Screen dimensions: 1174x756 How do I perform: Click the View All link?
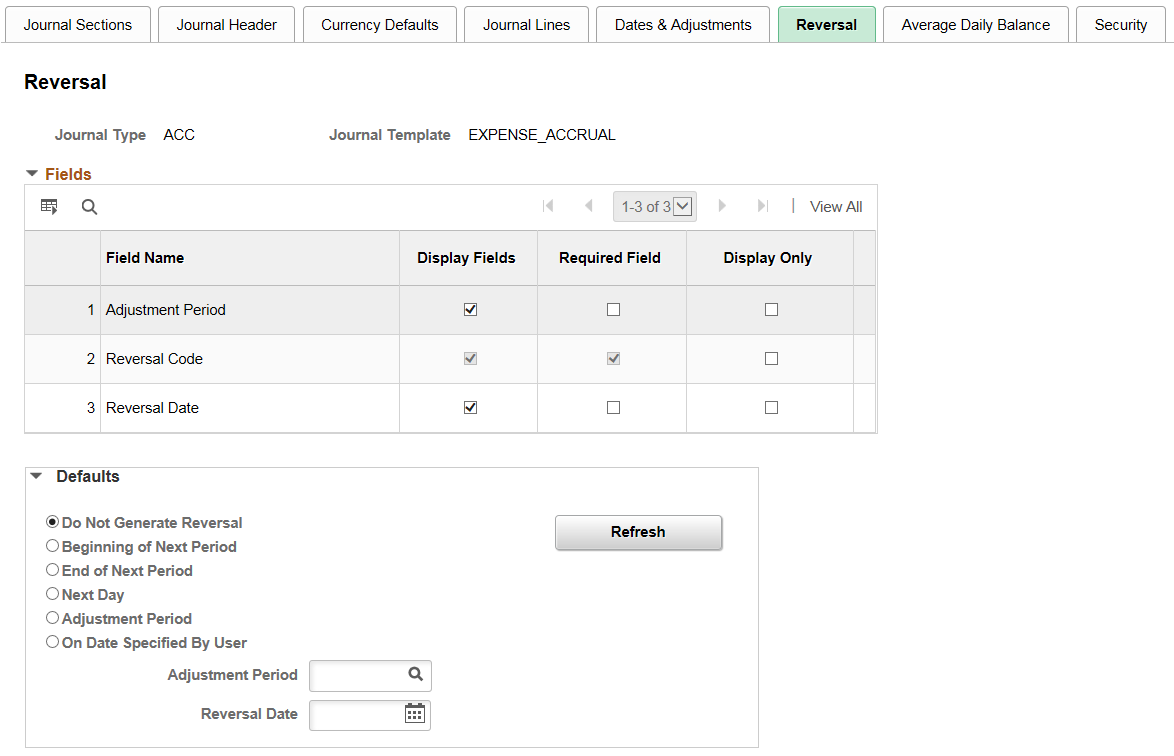coord(836,207)
